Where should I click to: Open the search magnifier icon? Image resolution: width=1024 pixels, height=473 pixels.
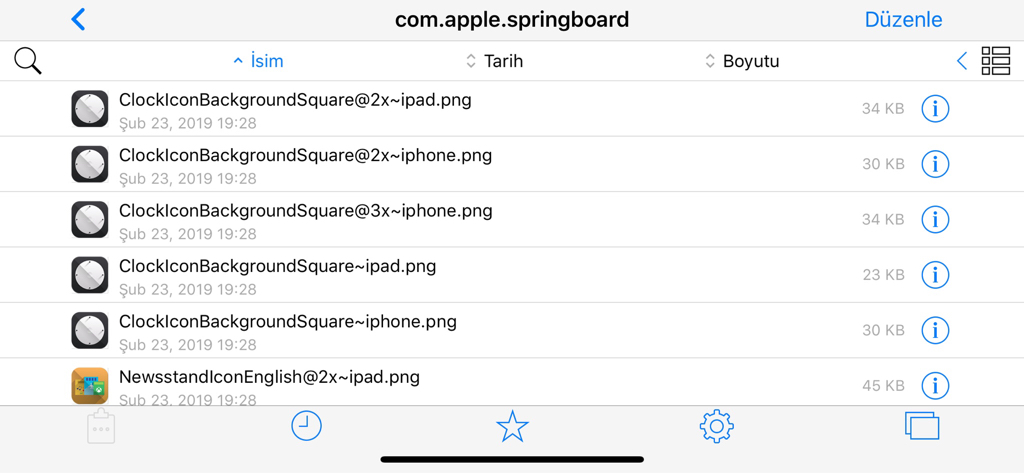(28, 61)
